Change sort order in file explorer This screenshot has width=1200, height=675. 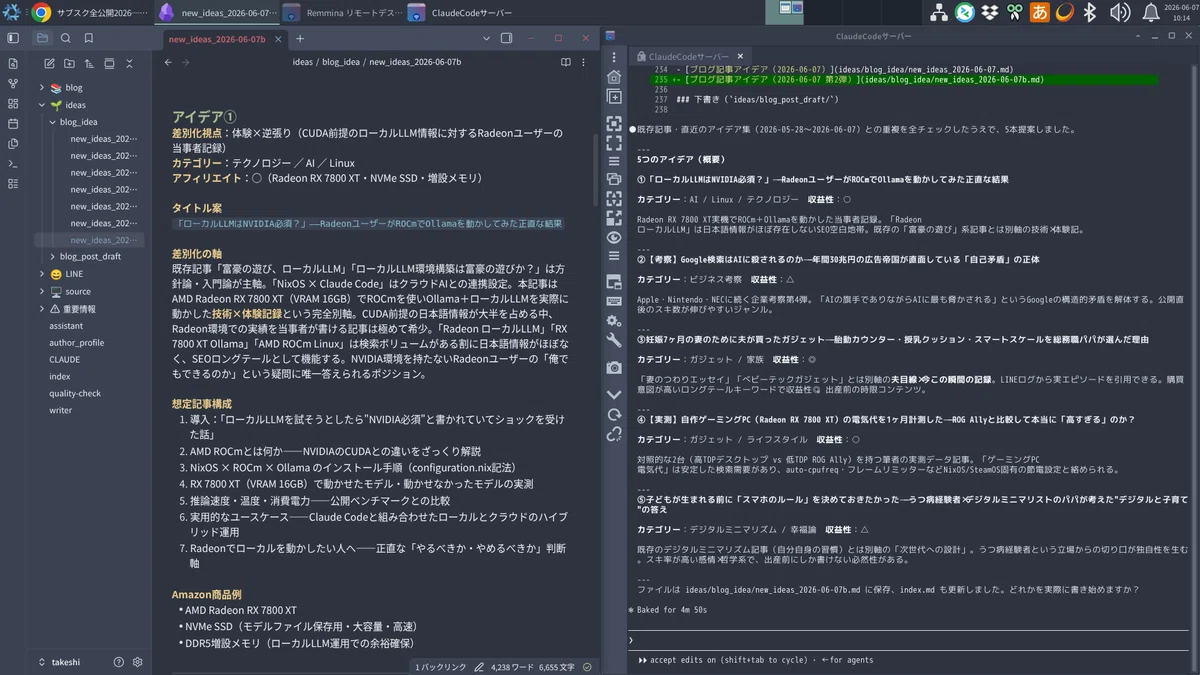point(89,64)
